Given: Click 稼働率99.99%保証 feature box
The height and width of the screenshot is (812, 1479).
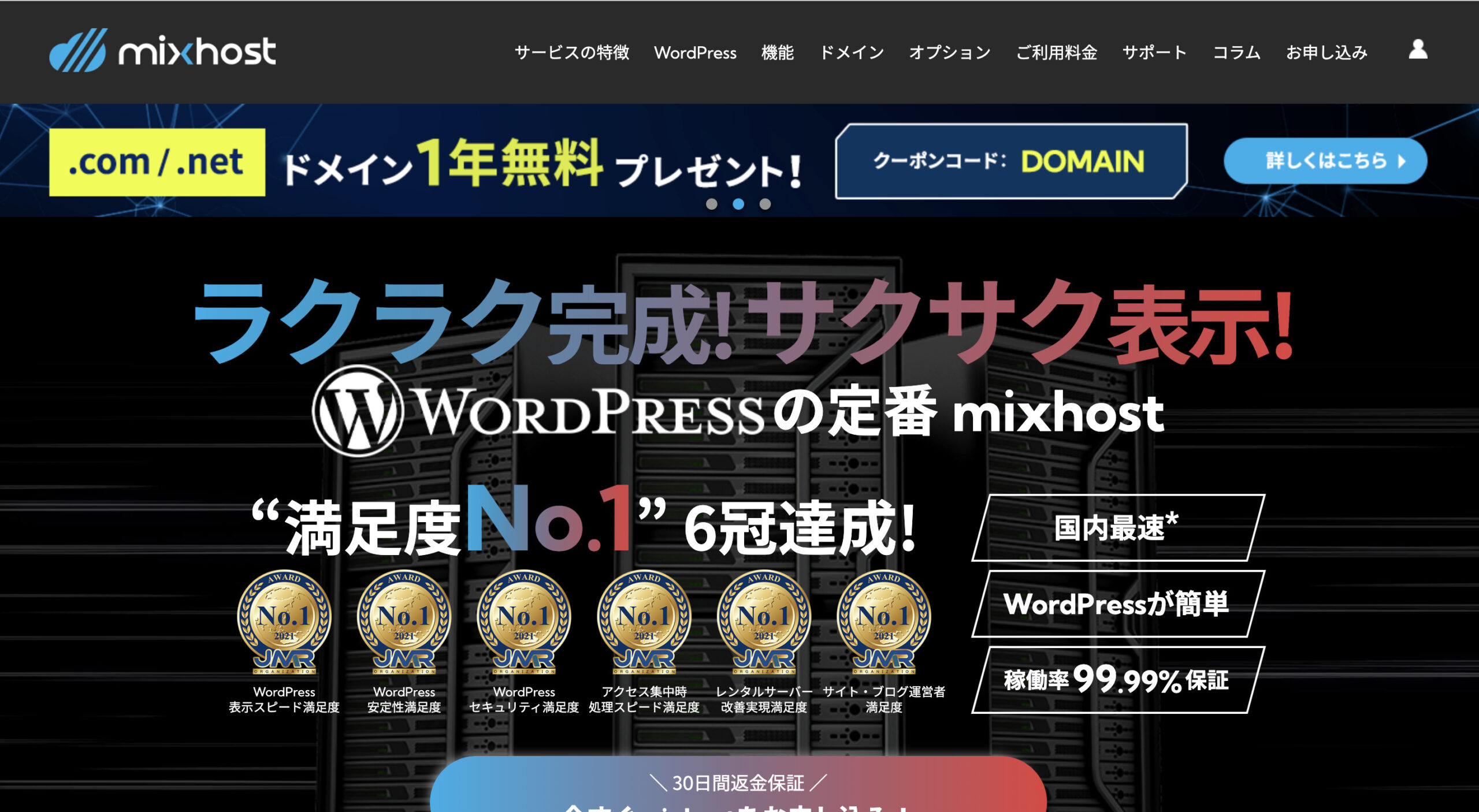Looking at the screenshot, I should [1118, 680].
